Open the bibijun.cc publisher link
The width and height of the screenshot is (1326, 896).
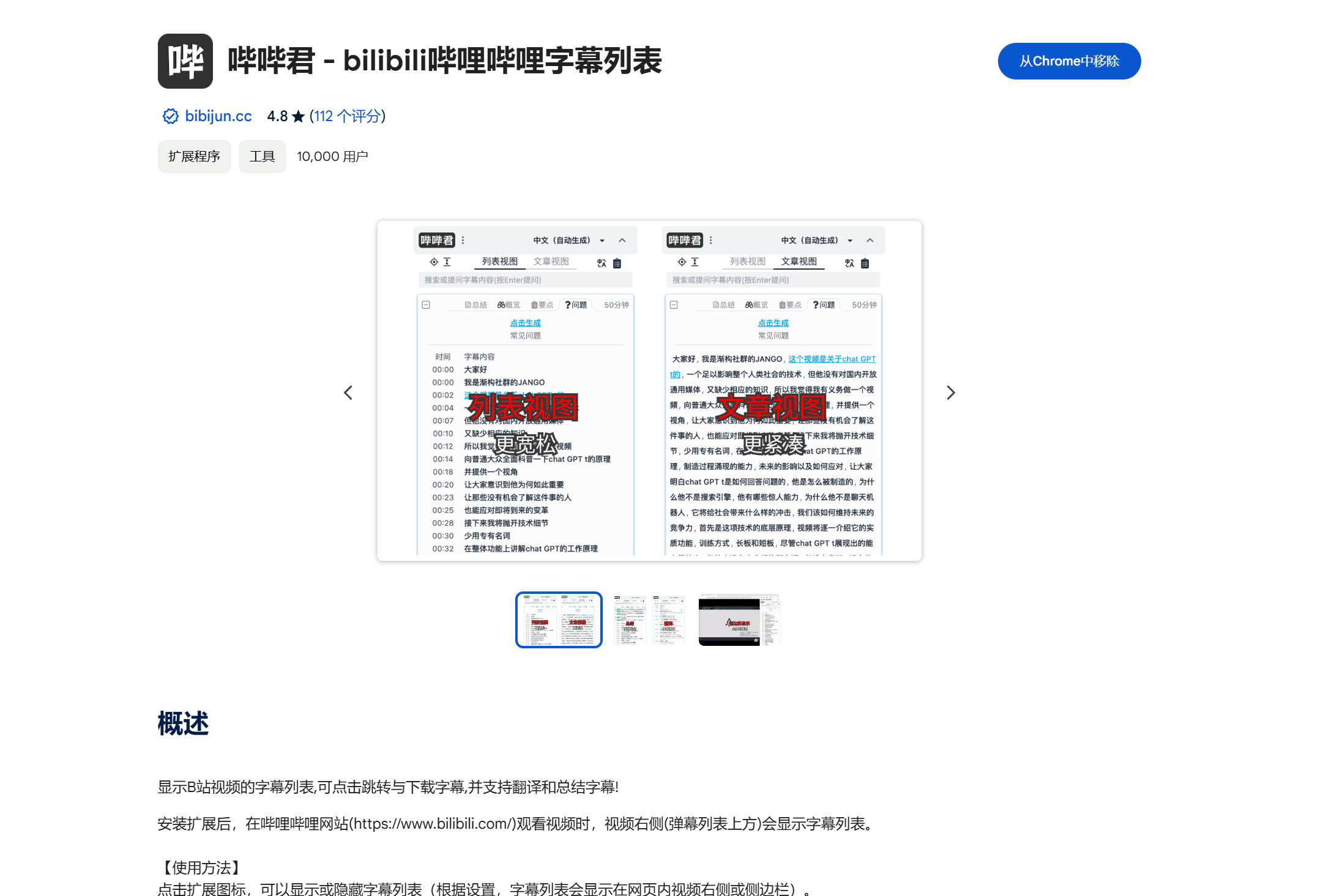coord(218,116)
